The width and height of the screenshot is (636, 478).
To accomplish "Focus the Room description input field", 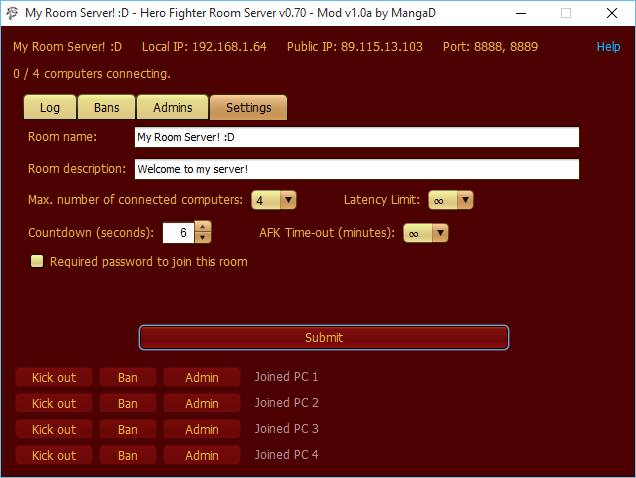I will [356, 169].
